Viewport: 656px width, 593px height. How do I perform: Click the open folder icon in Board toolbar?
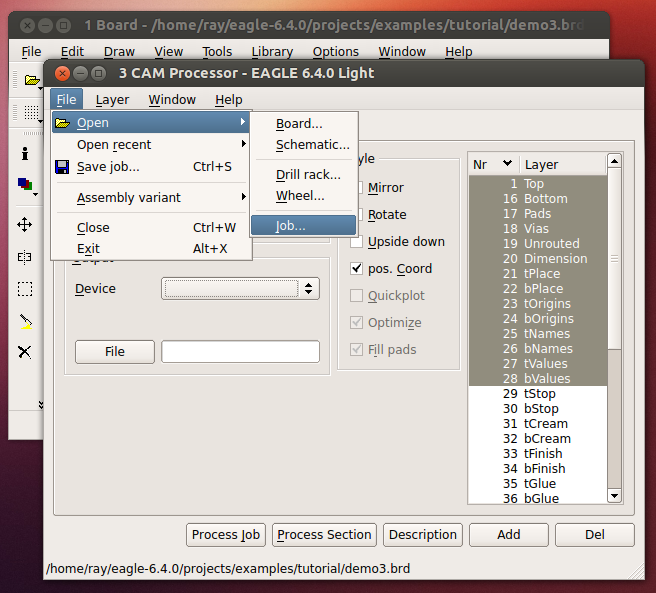click(x=32, y=80)
